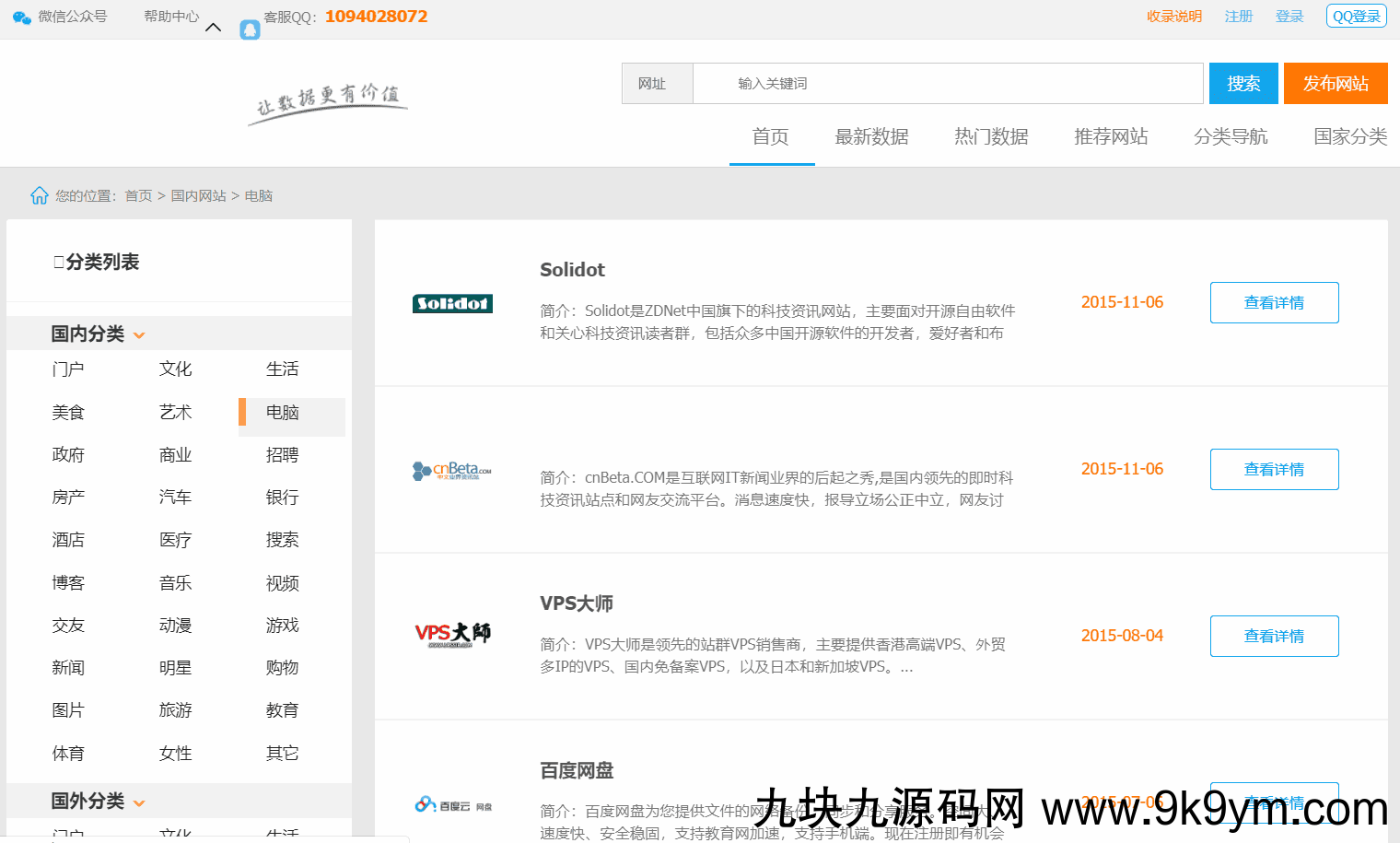Click the 百度云 网盘 logo
This screenshot has width=1400, height=843.
click(x=452, y=805)
